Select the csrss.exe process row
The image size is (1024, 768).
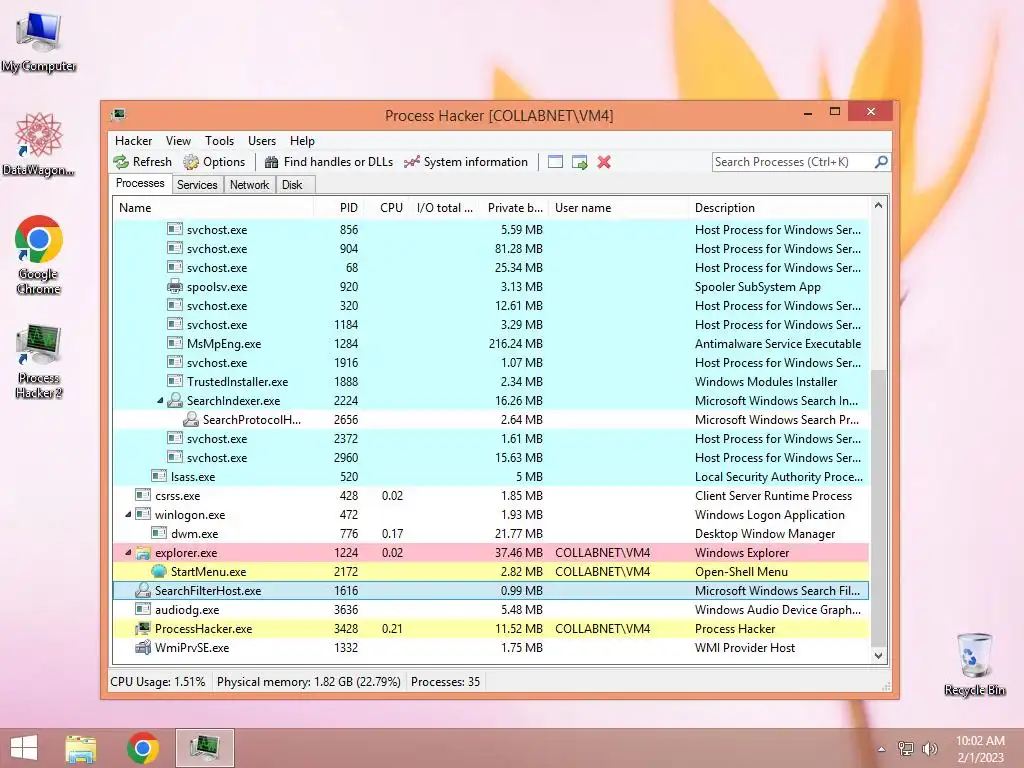click(491, 496)
